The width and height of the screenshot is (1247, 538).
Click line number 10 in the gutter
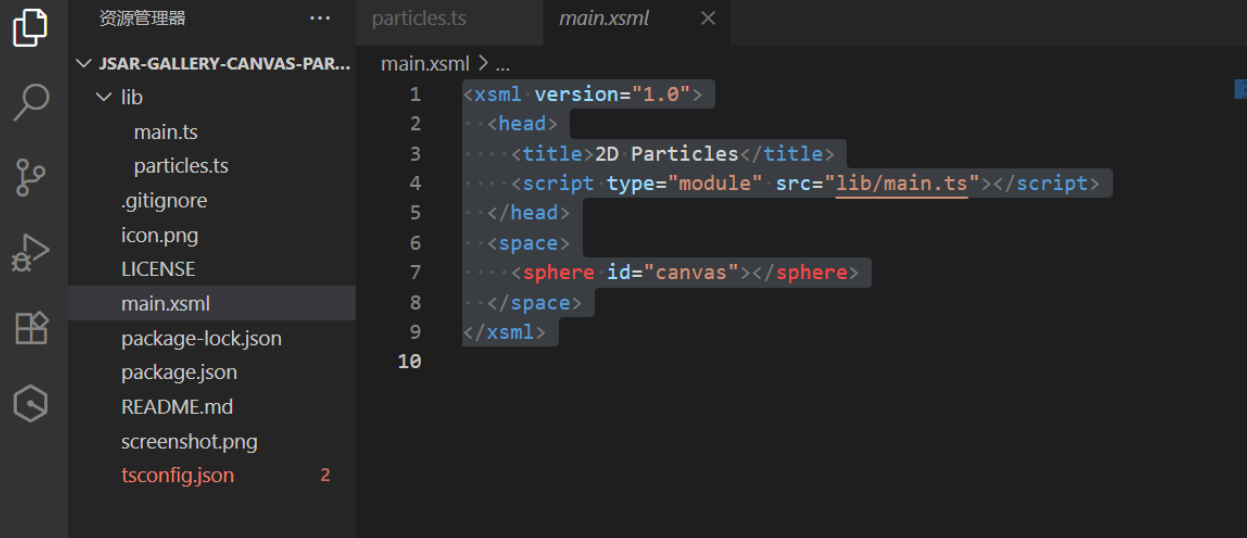[x=409, y=361]
